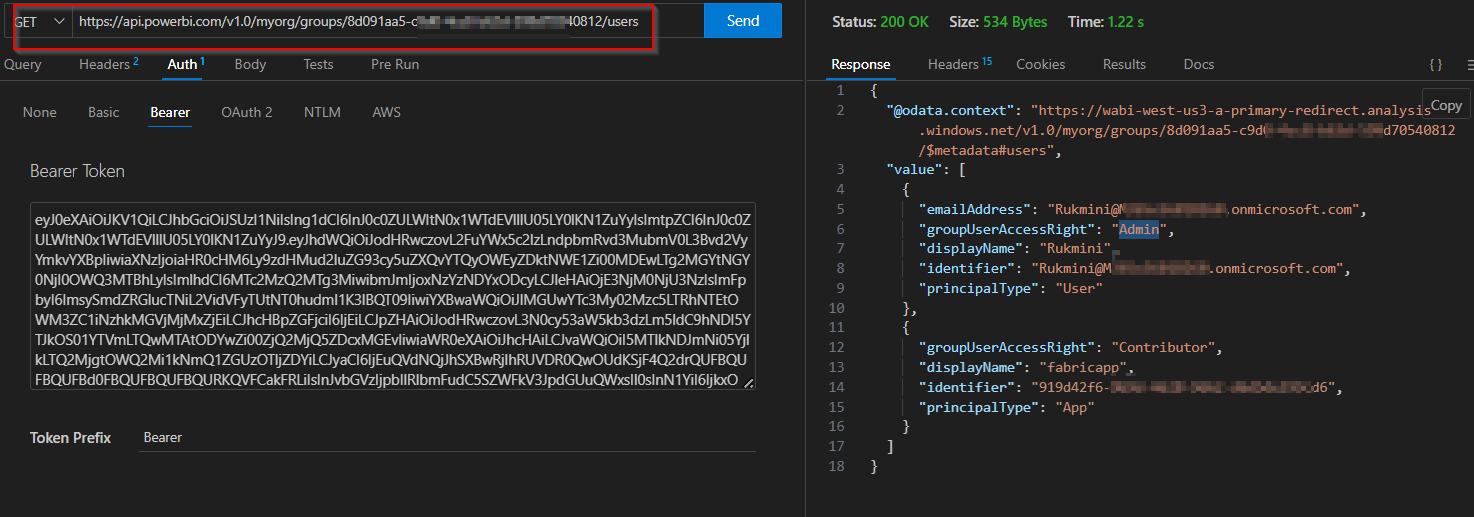Click the request URL field
The height and width of the screenshot is (517, 1474).
(x=387, y=21)
